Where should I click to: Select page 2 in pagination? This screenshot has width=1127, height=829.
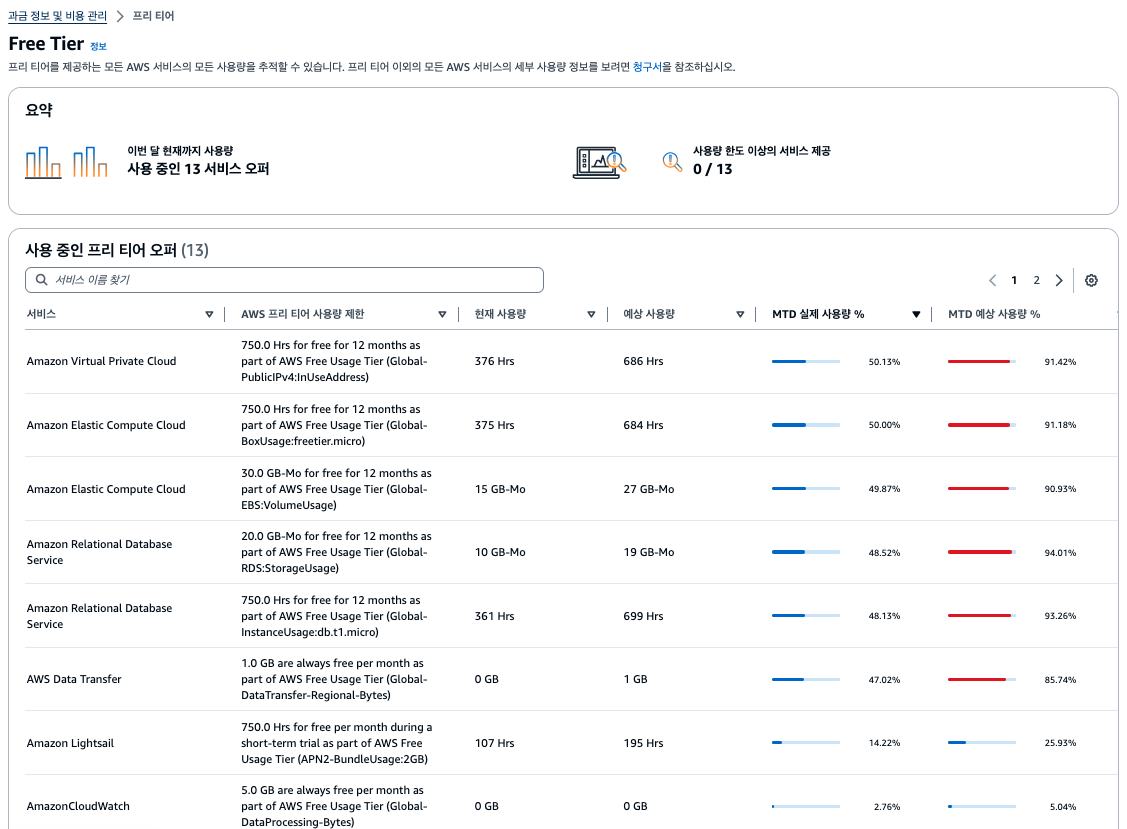1036,280
